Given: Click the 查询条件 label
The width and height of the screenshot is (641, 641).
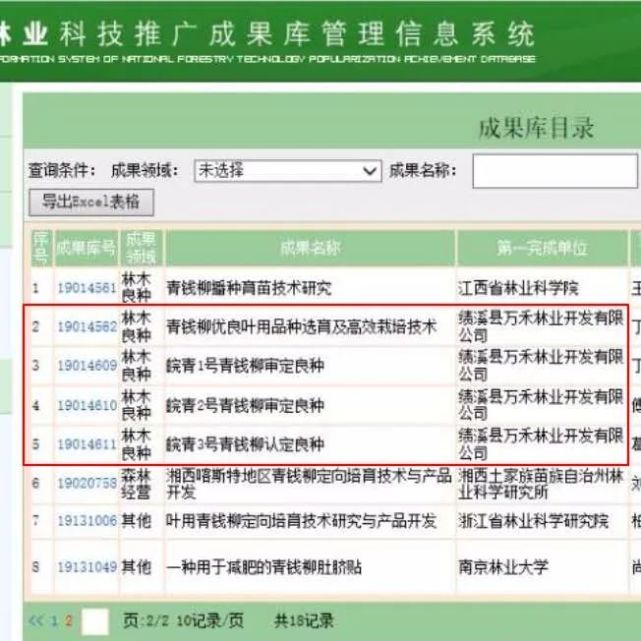Looking at the screenshot, I should (62, 170).
